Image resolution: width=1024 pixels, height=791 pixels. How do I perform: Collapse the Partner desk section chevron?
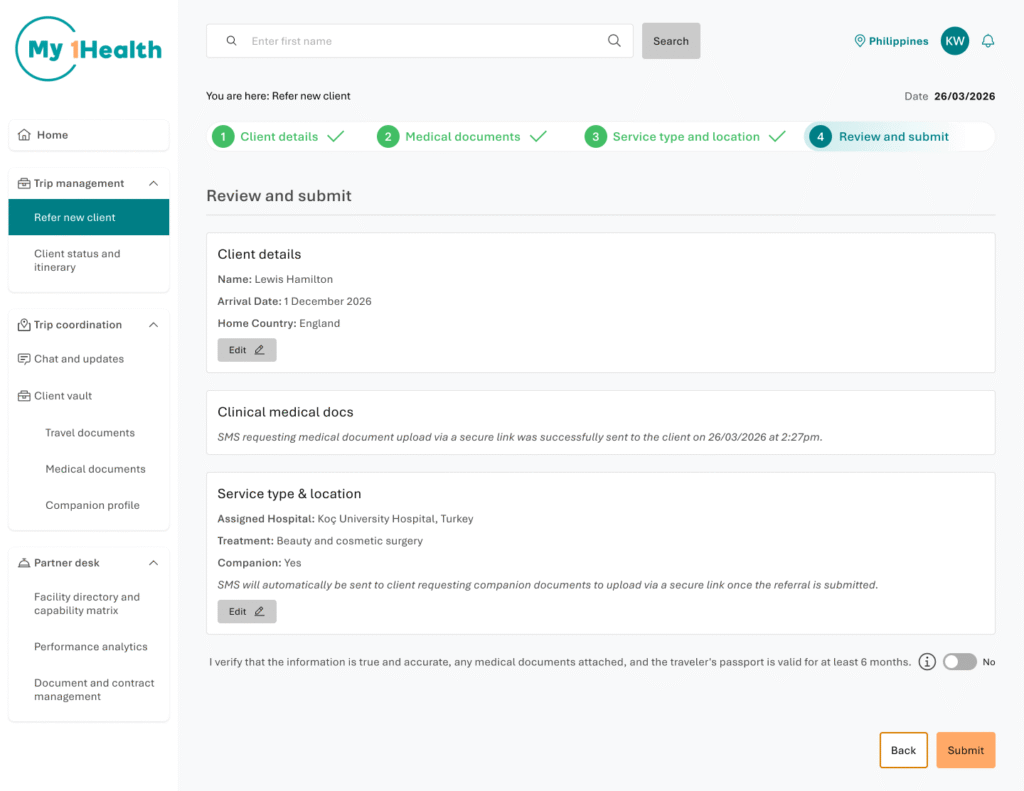click(153, 563)
